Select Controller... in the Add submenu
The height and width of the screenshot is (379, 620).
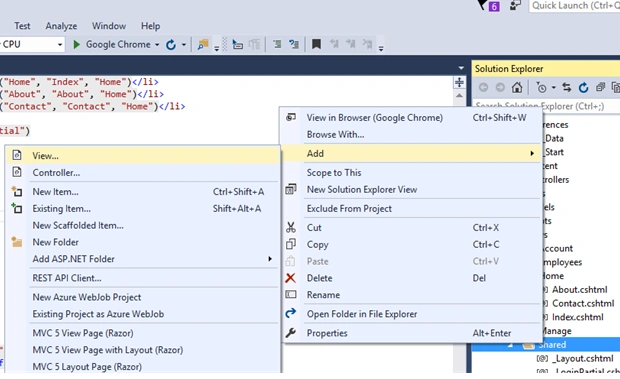click(x=143, y=173)
